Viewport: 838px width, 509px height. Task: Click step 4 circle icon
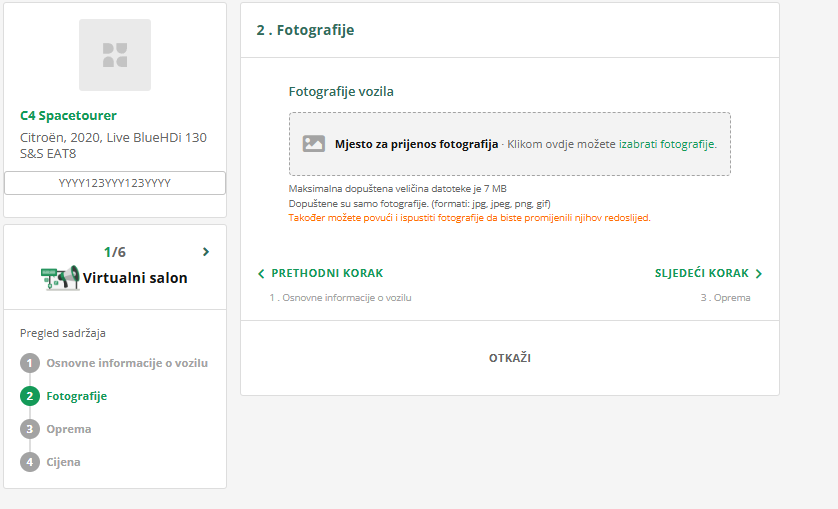pyautogui.click(x=30, y=462)
